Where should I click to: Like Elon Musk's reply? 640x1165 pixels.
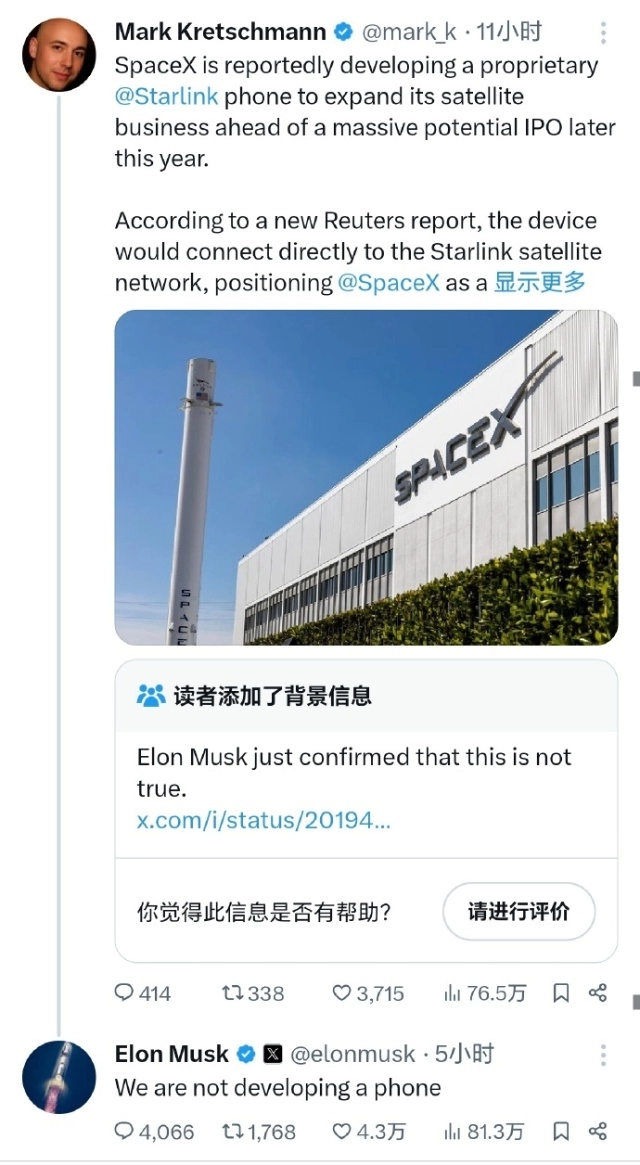[342, 1132]
